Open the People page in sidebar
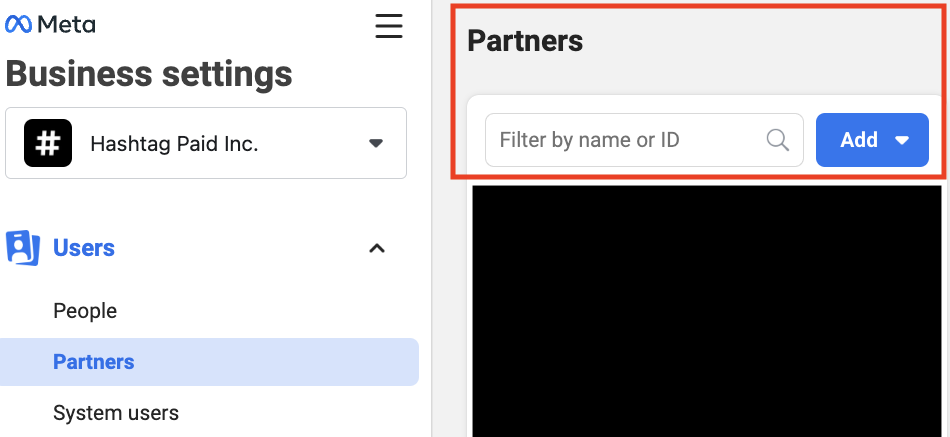 click(85, 311)
